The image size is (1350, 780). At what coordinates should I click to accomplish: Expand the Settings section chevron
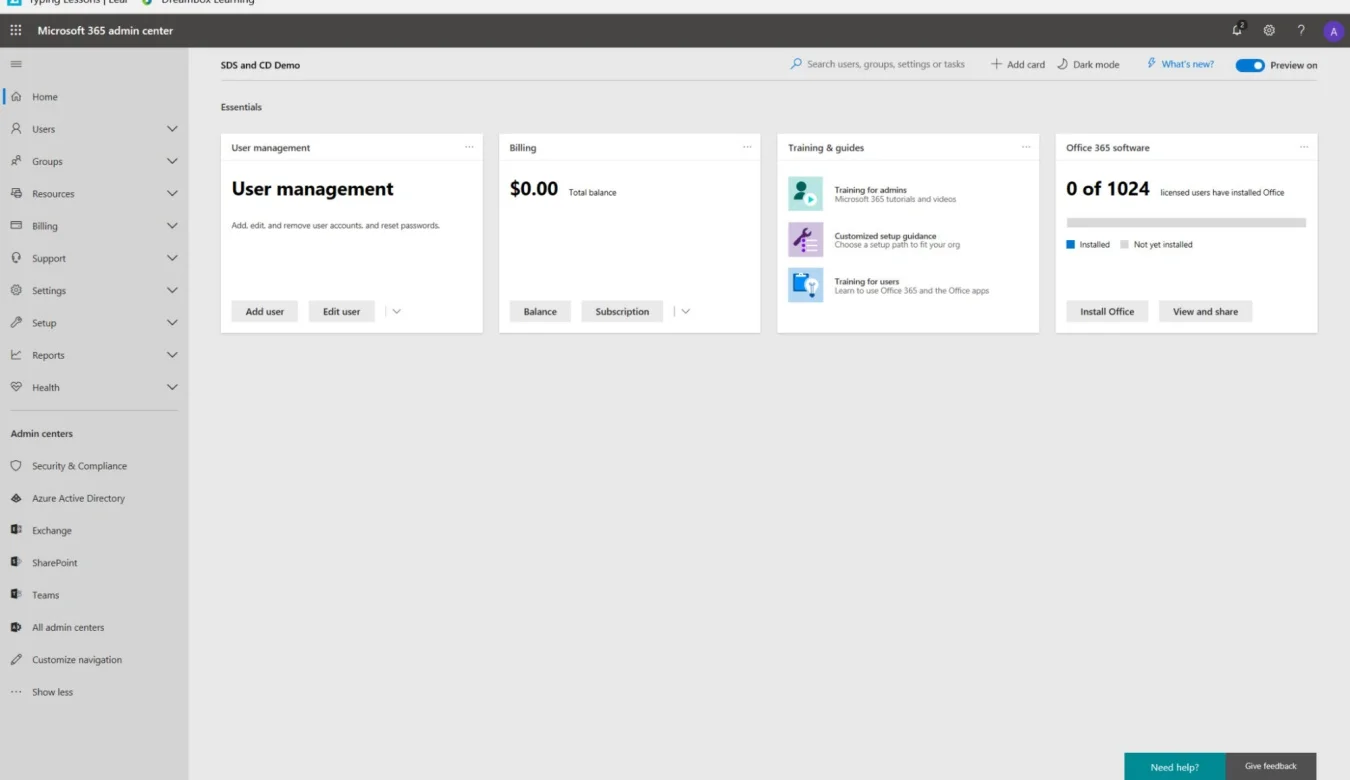(172, 290)
